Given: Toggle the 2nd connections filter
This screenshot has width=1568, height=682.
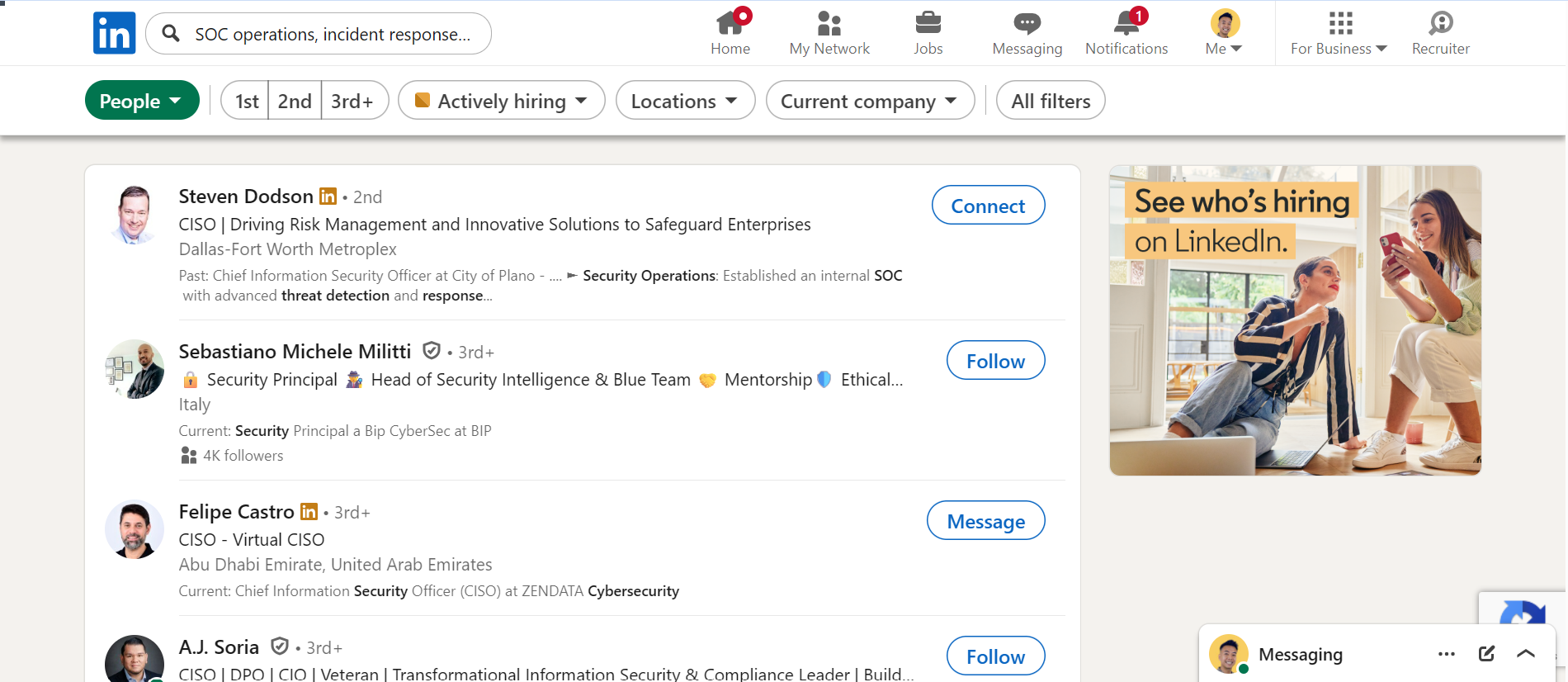Looking at the screenshot, I should click(295, 101).
